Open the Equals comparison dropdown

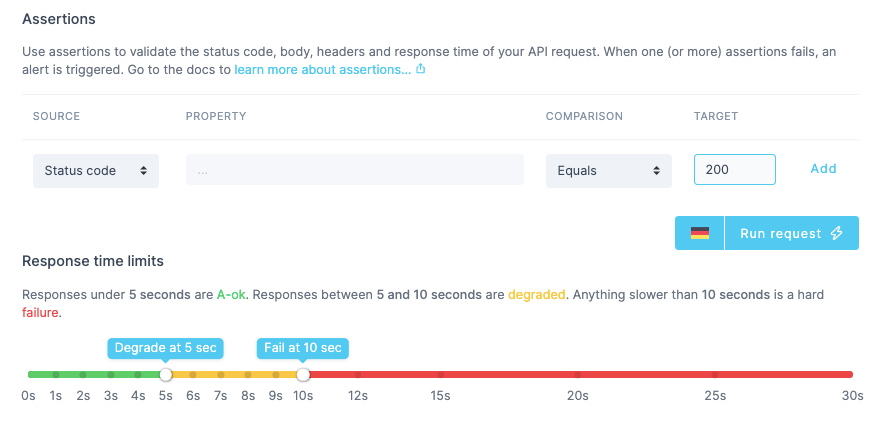click(608, 170)
